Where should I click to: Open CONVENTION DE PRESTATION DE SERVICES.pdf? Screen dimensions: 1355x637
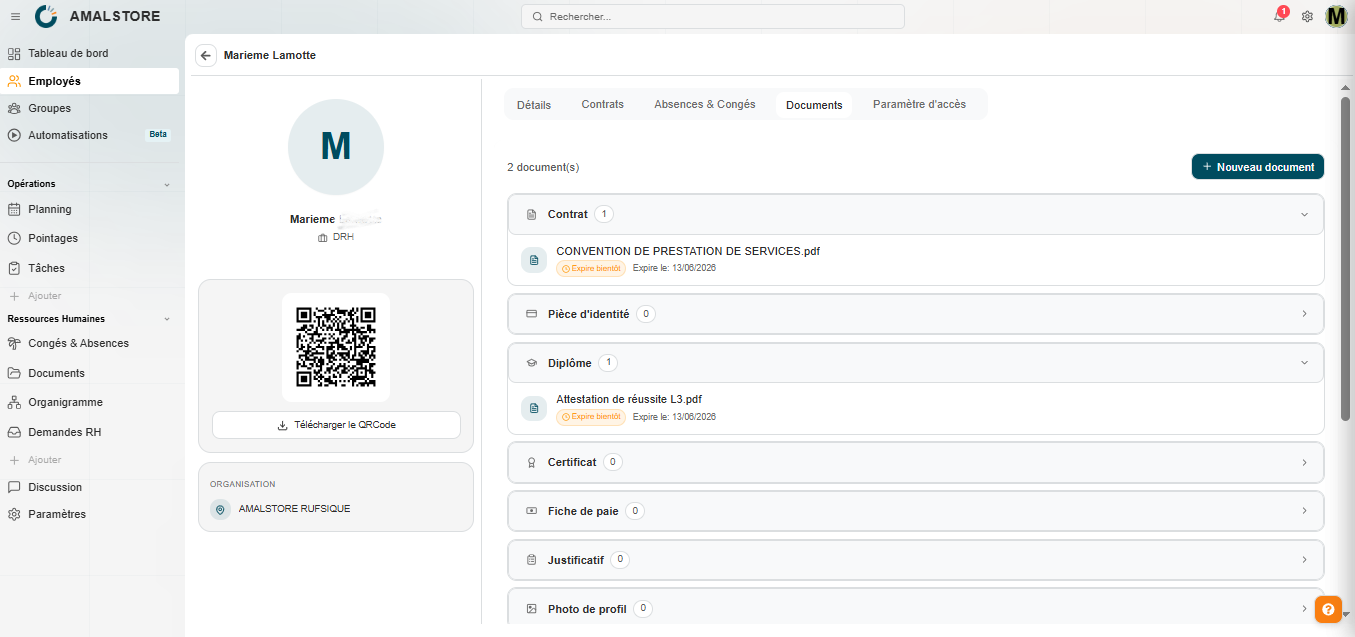tap(688, 251)
